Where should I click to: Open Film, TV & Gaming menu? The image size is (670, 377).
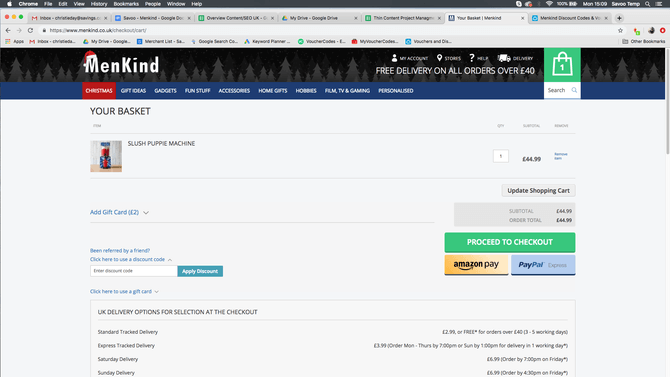(x=347, y=91)
